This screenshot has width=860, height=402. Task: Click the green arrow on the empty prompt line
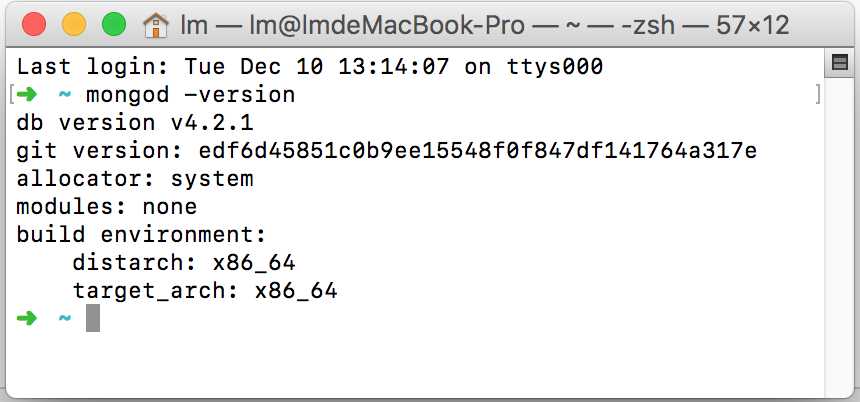26,318
